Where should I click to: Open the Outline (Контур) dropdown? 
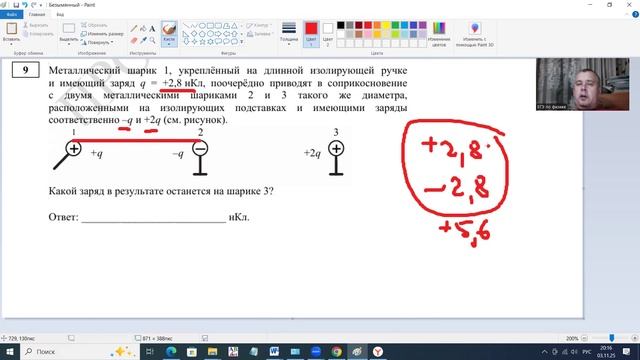(259, 25)
